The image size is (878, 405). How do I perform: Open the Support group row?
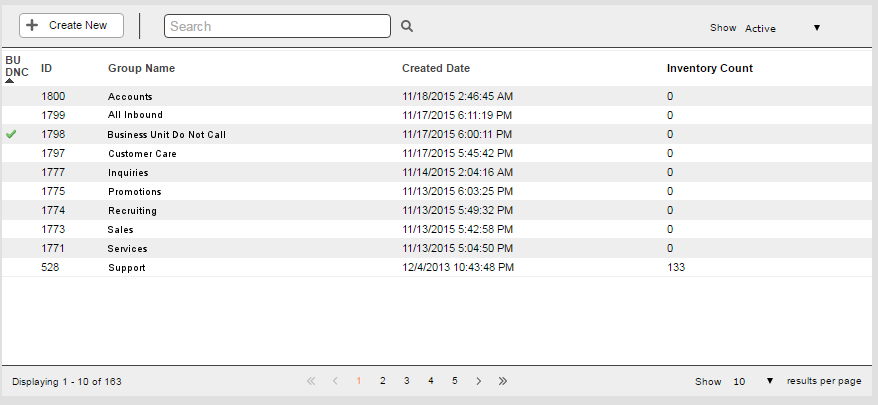click(x=437, y=267)
